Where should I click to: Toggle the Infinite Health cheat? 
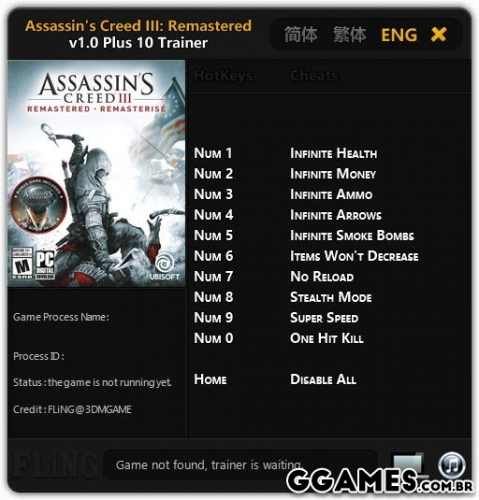pos(333,153)
